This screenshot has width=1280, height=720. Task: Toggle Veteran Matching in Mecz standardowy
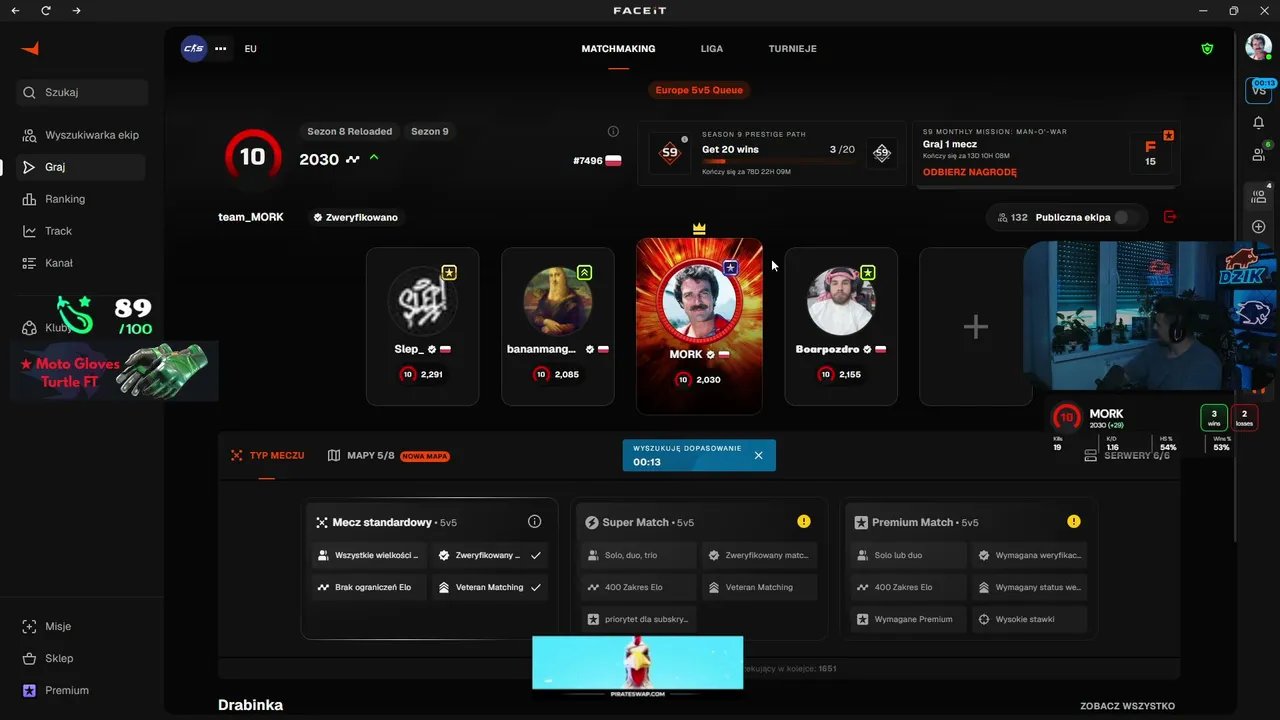click(x=490, y=587)
